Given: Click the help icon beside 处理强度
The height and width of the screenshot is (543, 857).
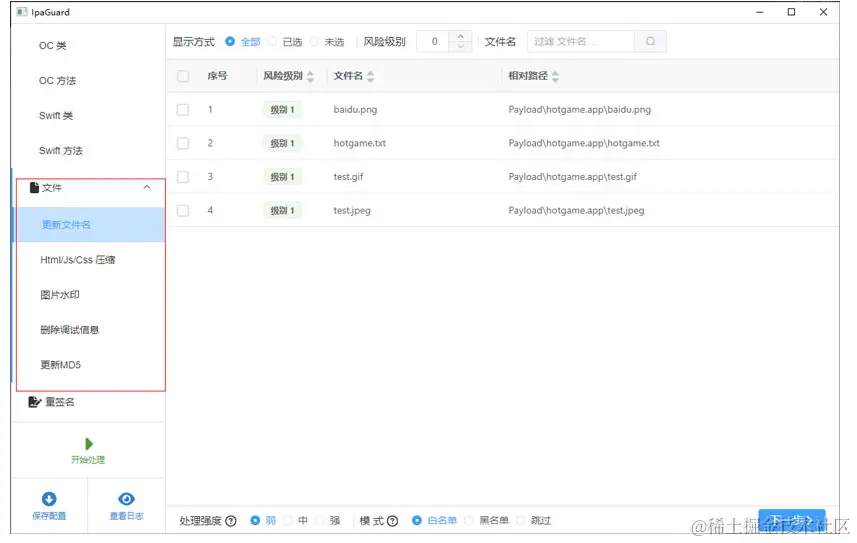Looking at the screenshot, I should (231, 521).
